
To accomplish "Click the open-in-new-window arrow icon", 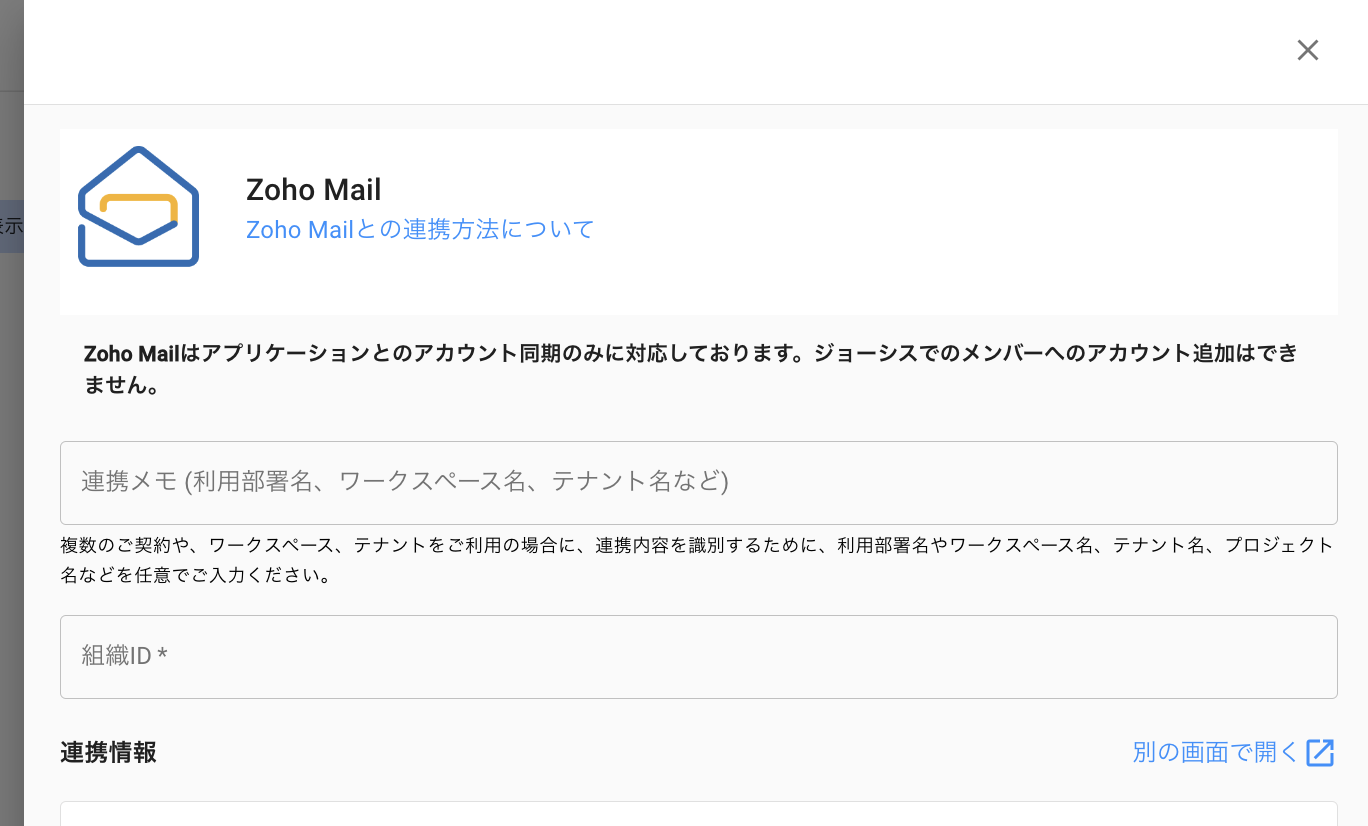I will 1320,753.
